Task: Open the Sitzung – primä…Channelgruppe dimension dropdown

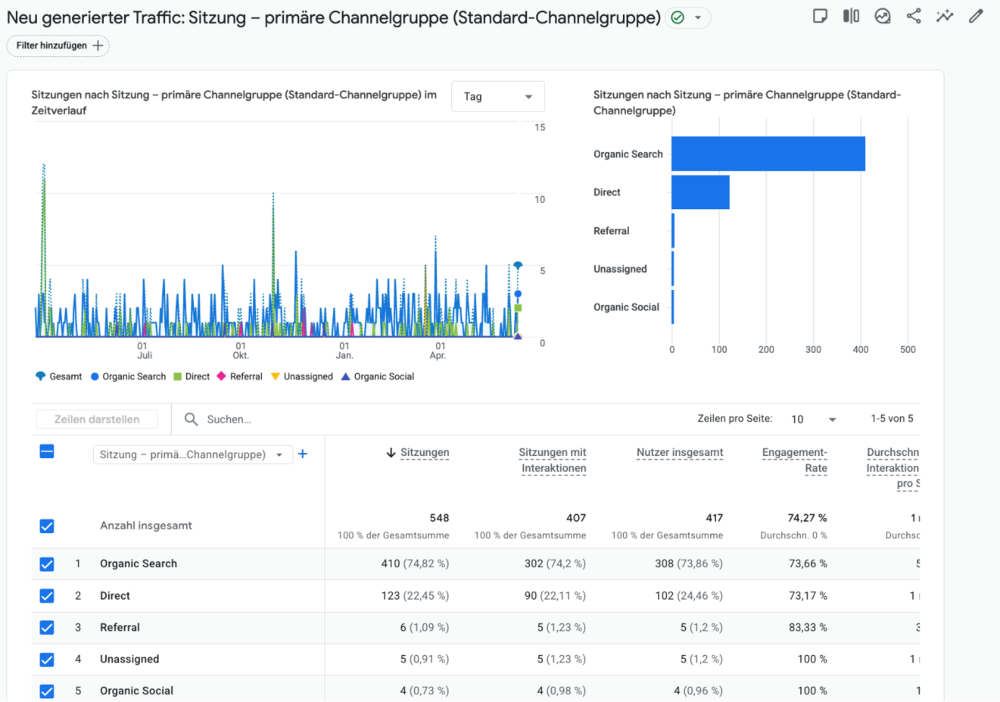Action: tap(193, 455)
